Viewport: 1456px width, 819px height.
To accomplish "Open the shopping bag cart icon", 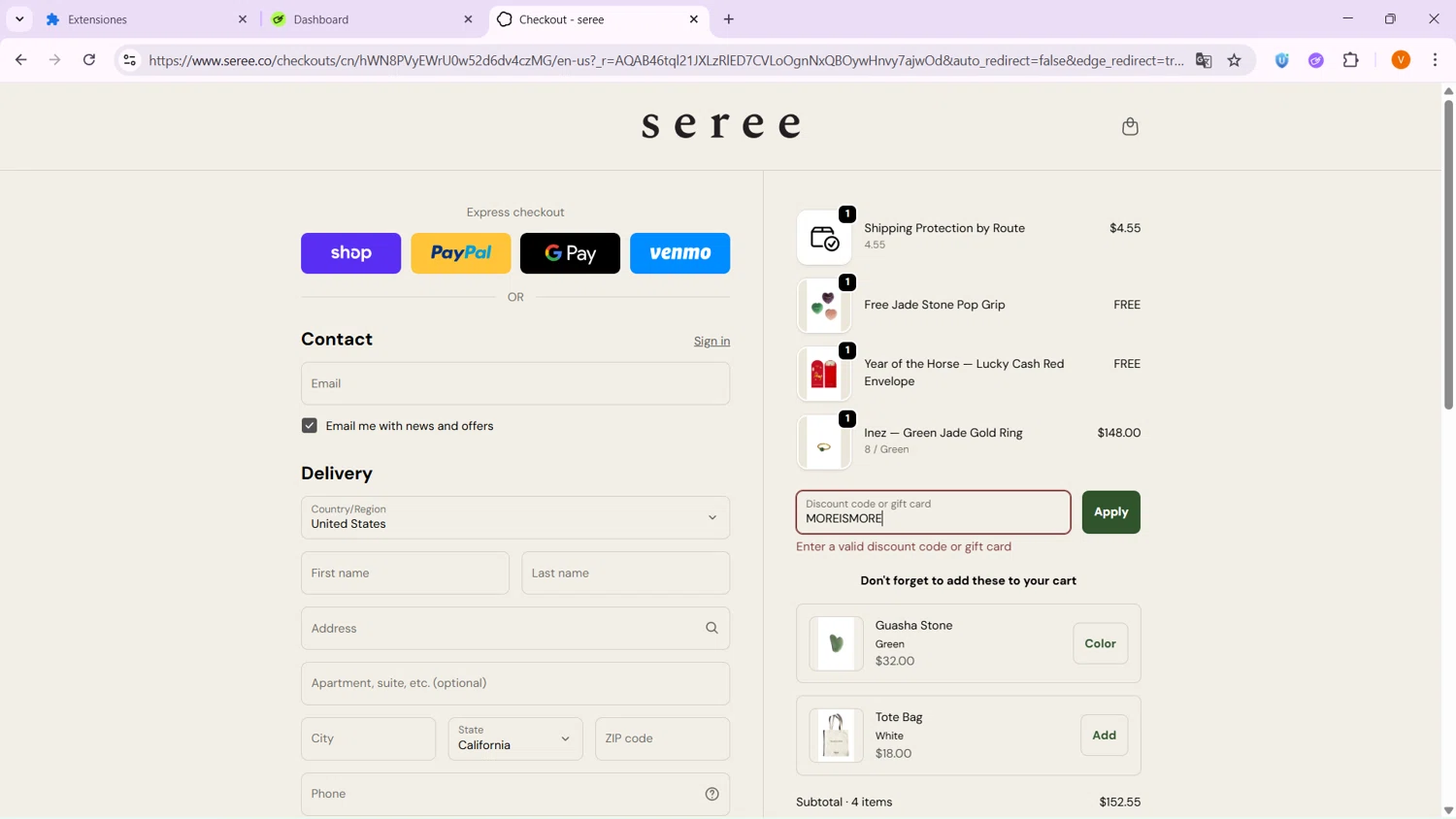I will point(1130,126).
